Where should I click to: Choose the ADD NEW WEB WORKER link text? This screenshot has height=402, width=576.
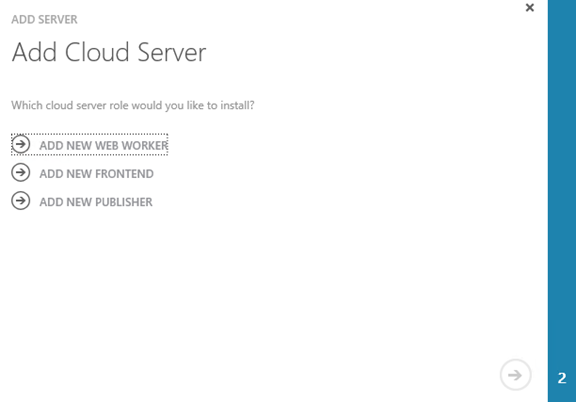[x=104, y=146]
